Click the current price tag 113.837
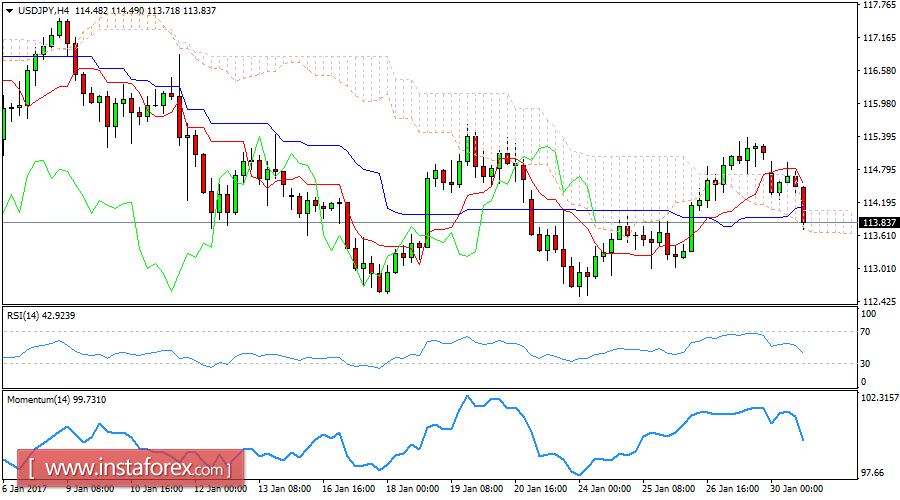This screenshot has height=500, width=900. [879, 222]
